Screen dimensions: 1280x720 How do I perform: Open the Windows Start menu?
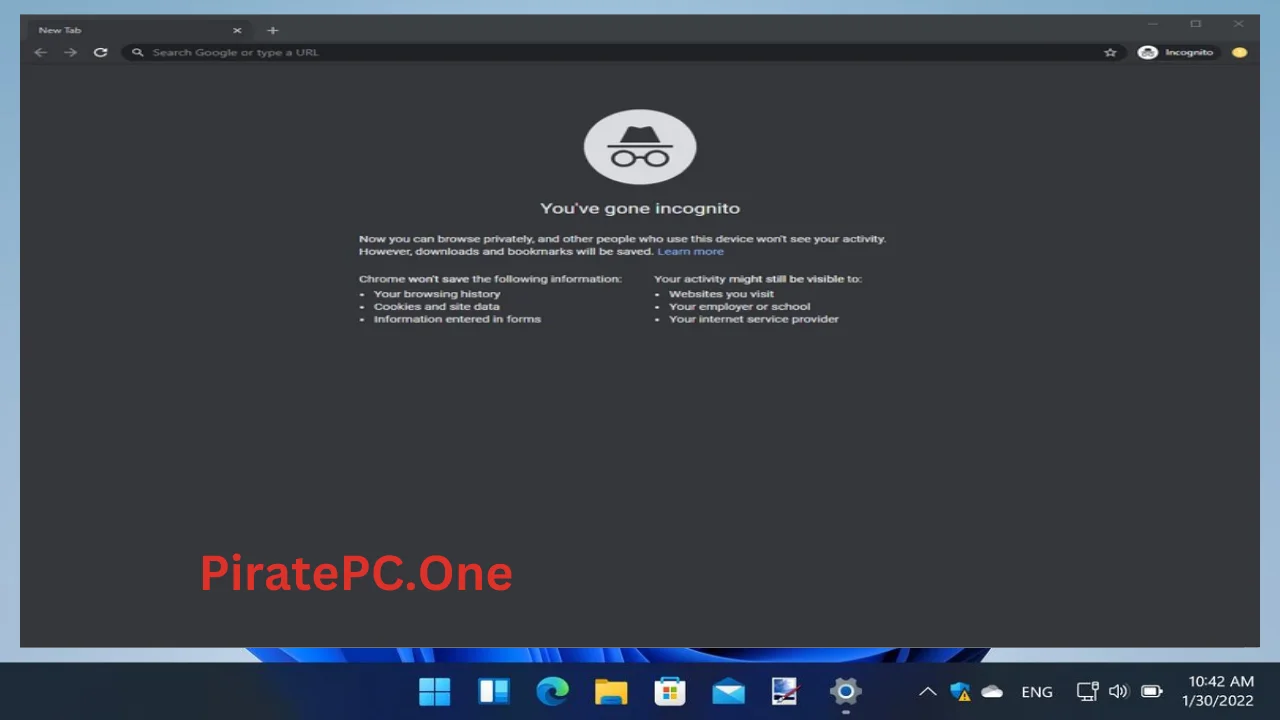(x=434, y=691)
